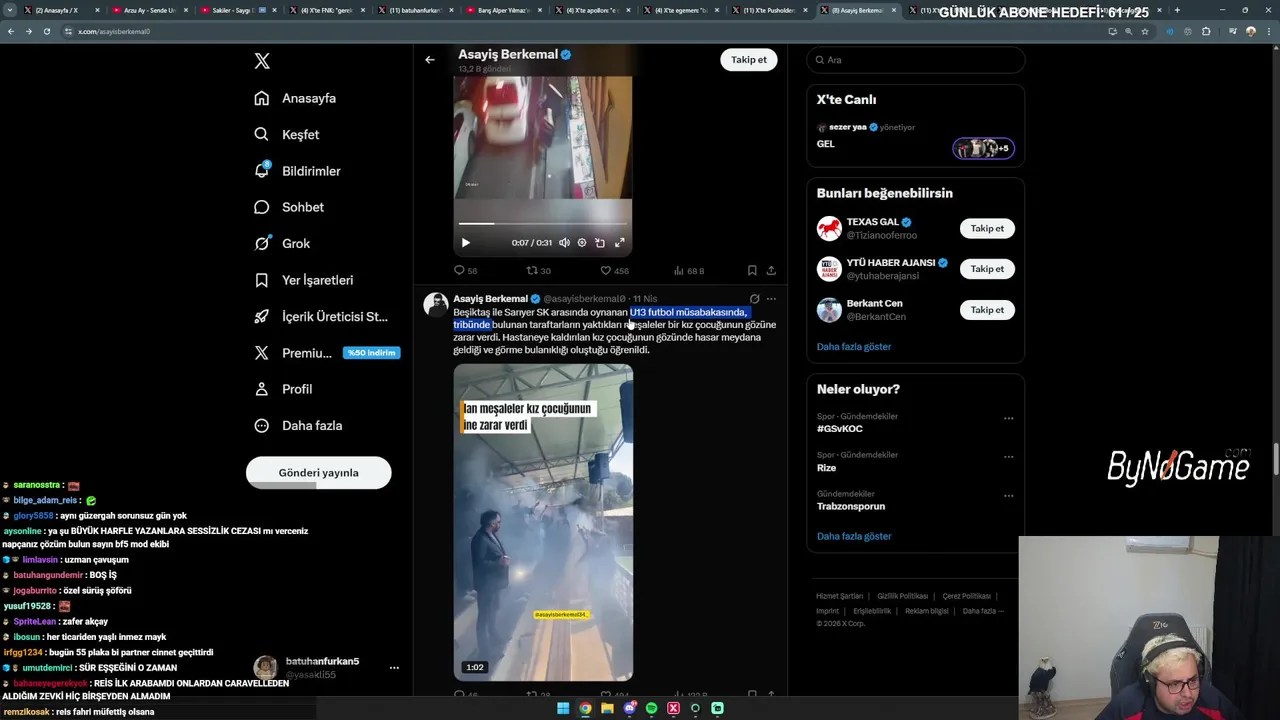Enter fullscreen on first video
Image resolution: width=1280 pixels, height=720 pixels.
point(619,243)
